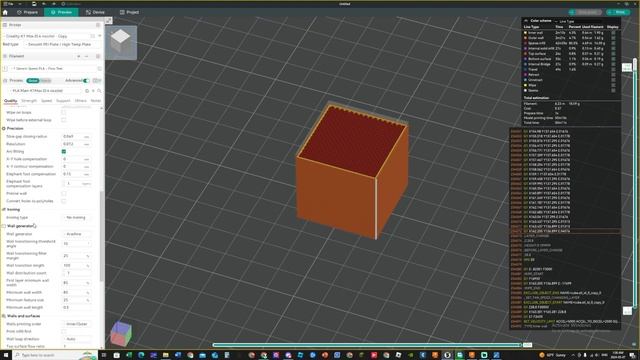Open the Generic Speed PLA filament dropdown
Viewport: 640px width, 360px height.
[53, 69]
